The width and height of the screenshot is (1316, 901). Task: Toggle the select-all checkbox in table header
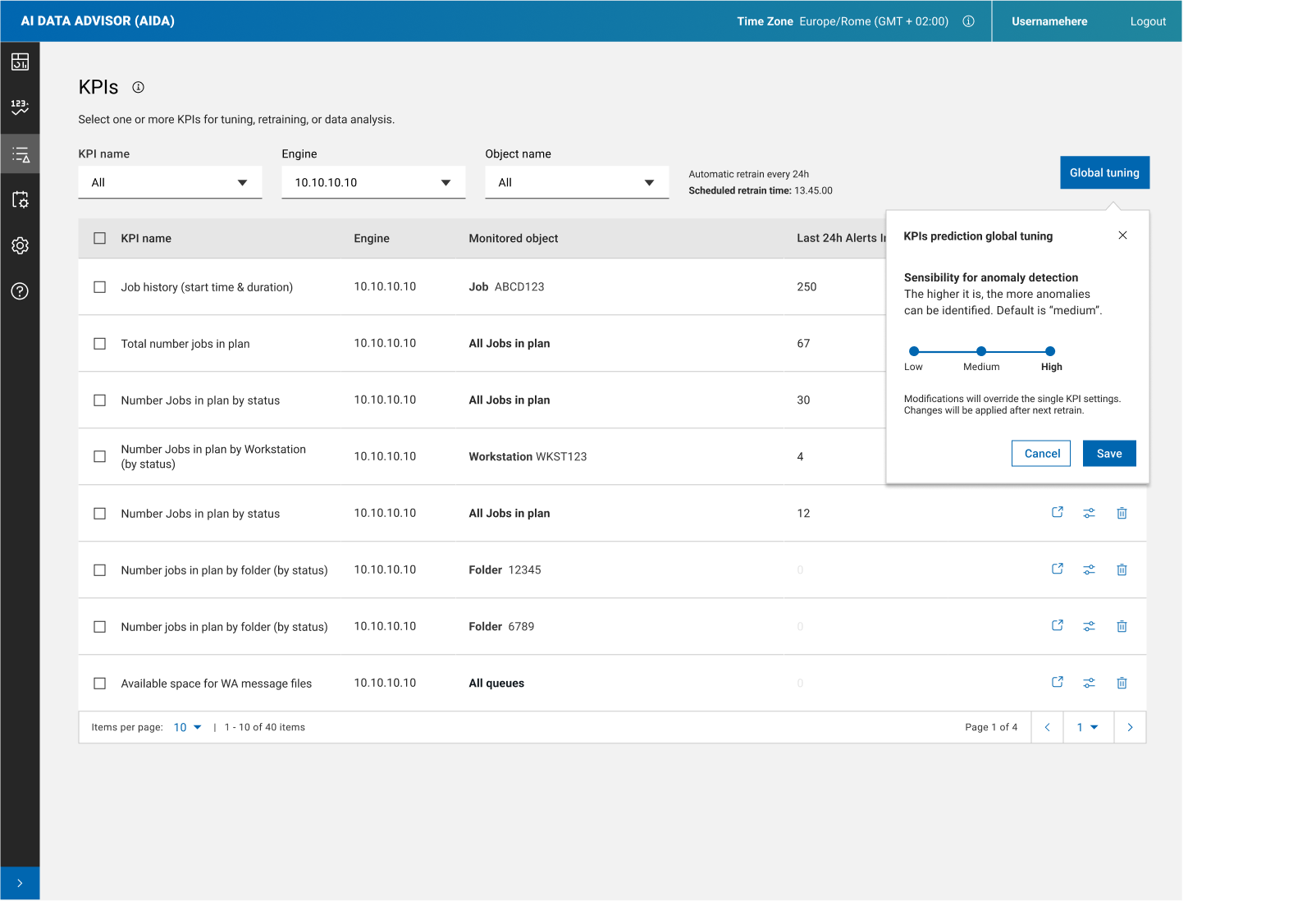[x=100, y=238]
